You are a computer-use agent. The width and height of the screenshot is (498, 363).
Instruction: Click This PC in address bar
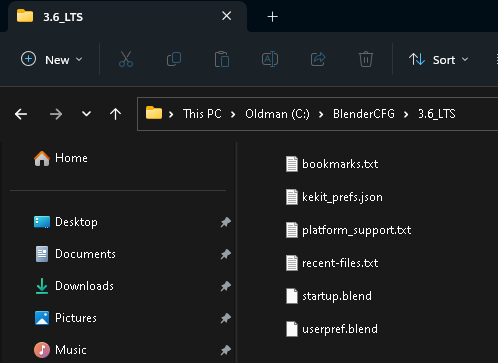tap(202, 114)
